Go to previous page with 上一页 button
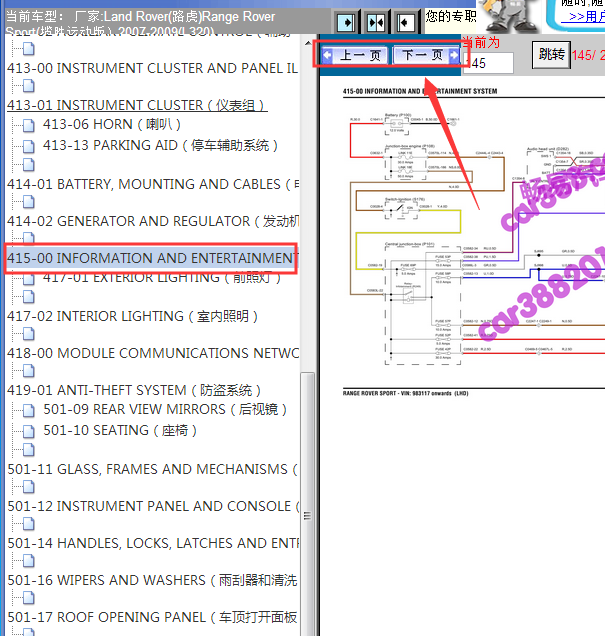605x636 pixels. [355, 55]
